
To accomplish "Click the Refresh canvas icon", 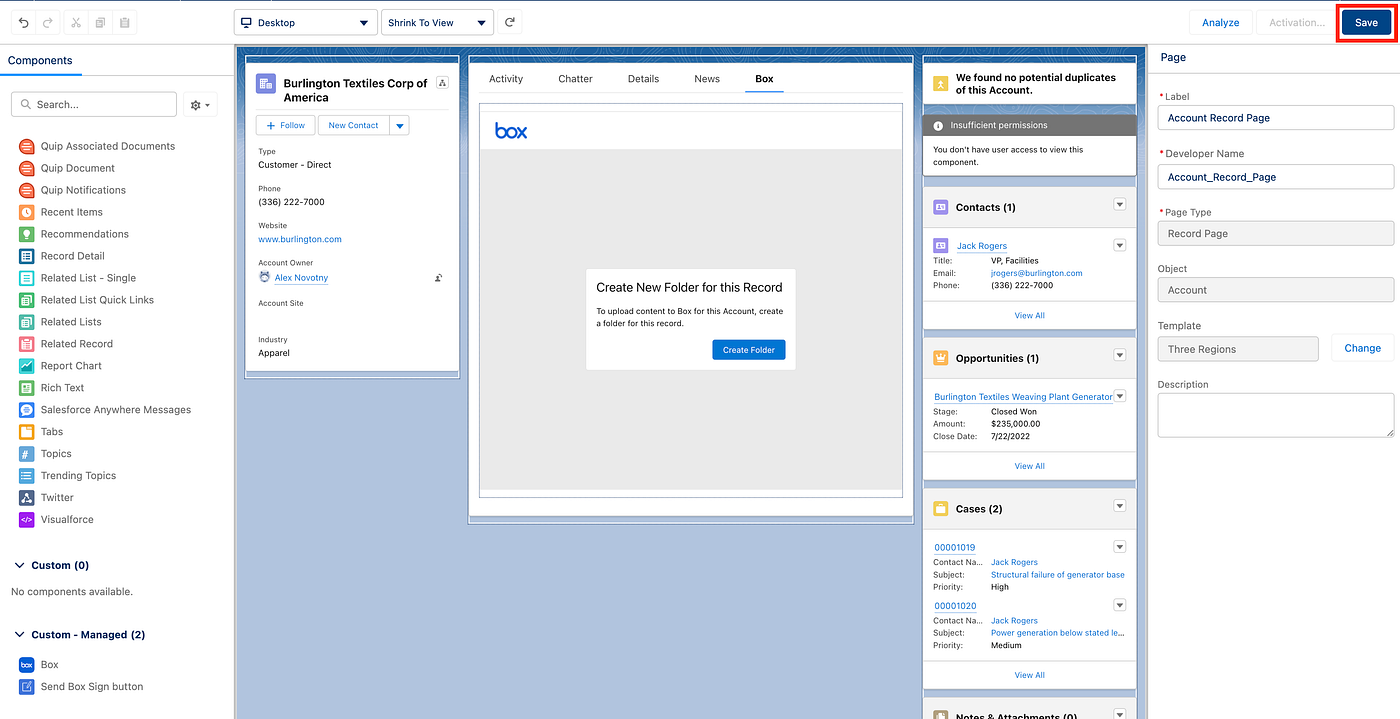I will point(510,22).
